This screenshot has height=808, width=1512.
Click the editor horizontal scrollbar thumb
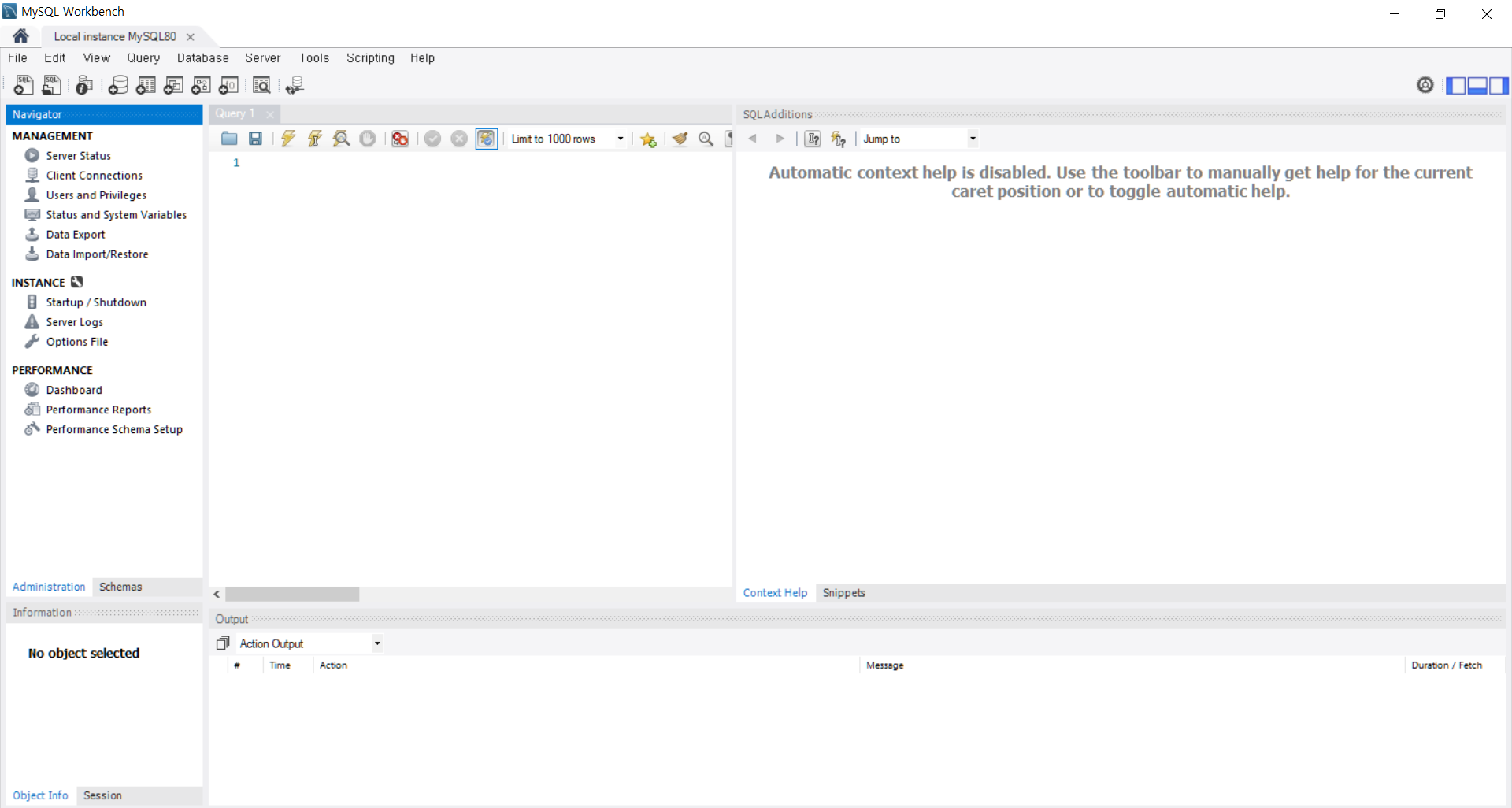(x=292, y=594)
